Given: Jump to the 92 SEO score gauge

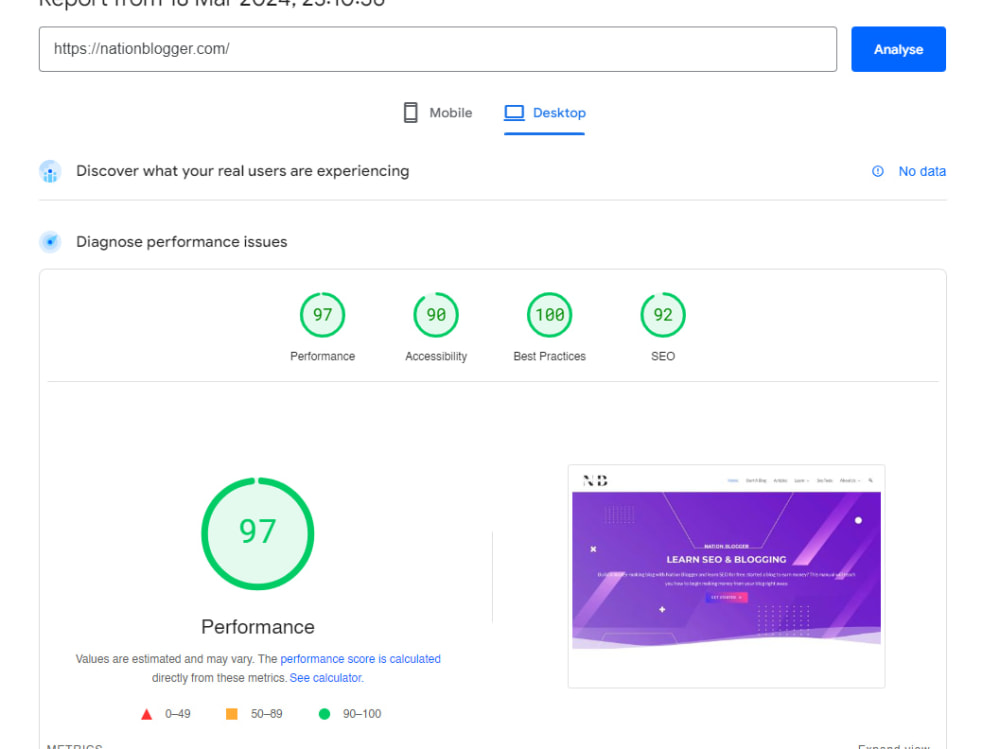Looking at the screenshot, I should point(663,315).
